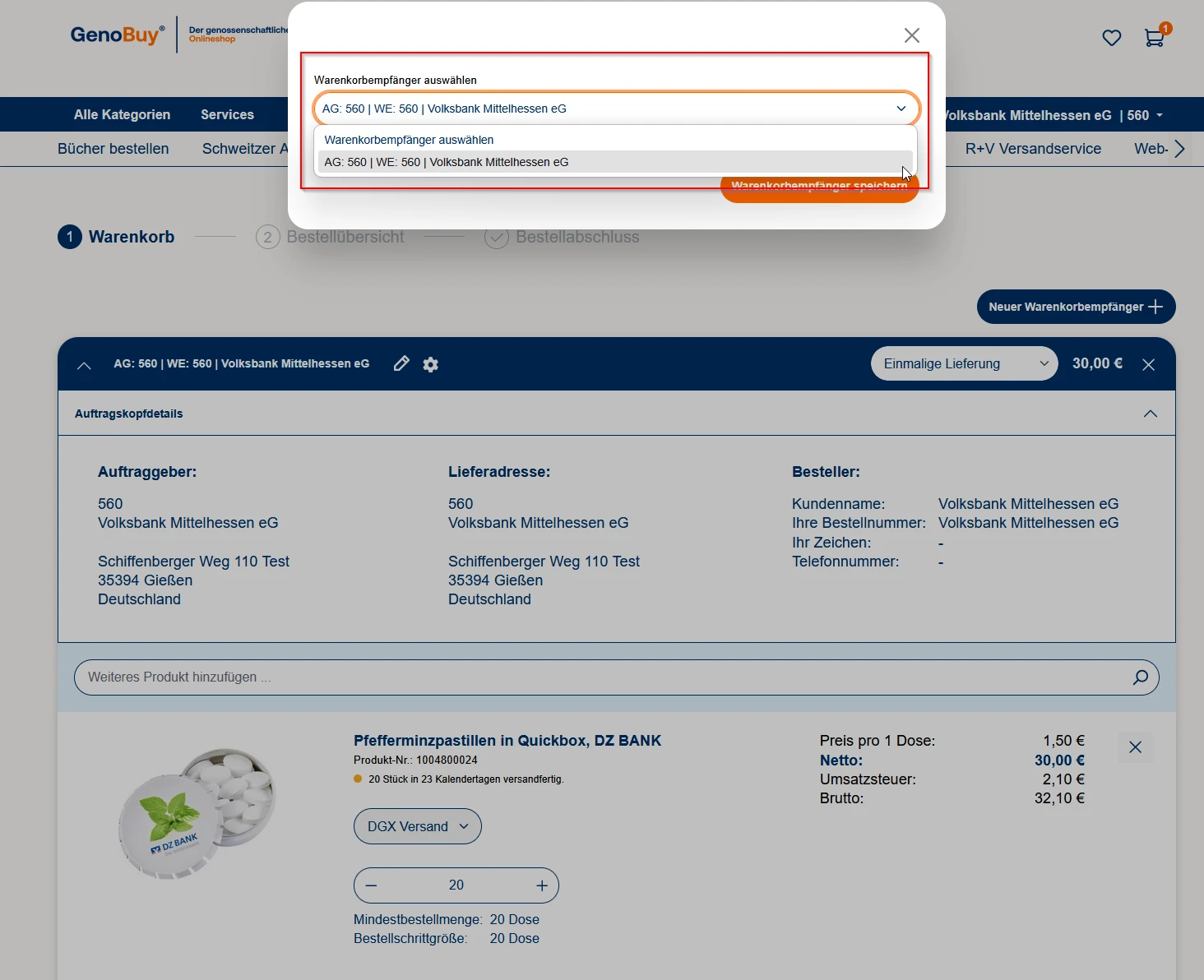Click the pencil edit icon for recipient

401,363
